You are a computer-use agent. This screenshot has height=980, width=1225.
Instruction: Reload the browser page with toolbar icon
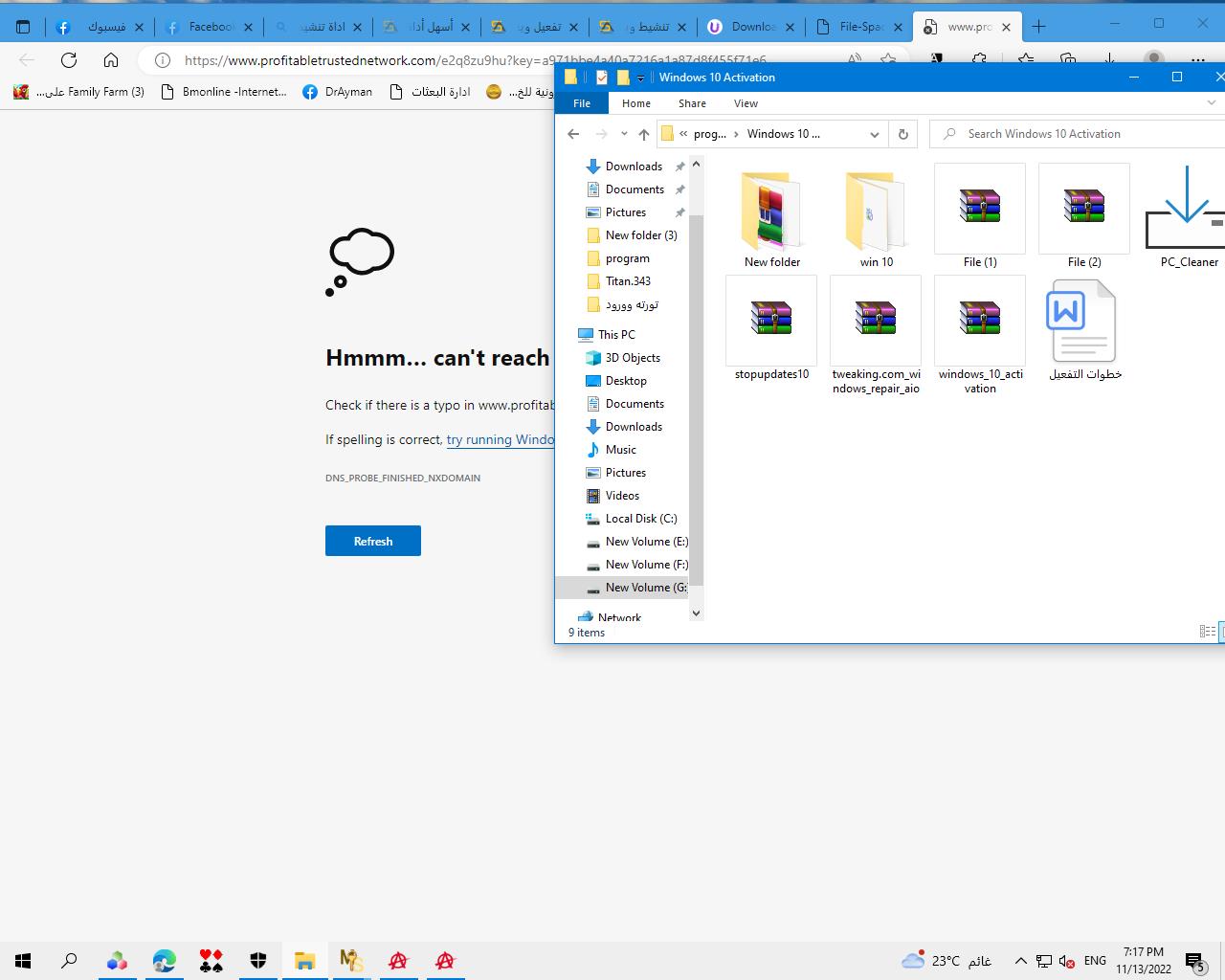coord(69,60)
